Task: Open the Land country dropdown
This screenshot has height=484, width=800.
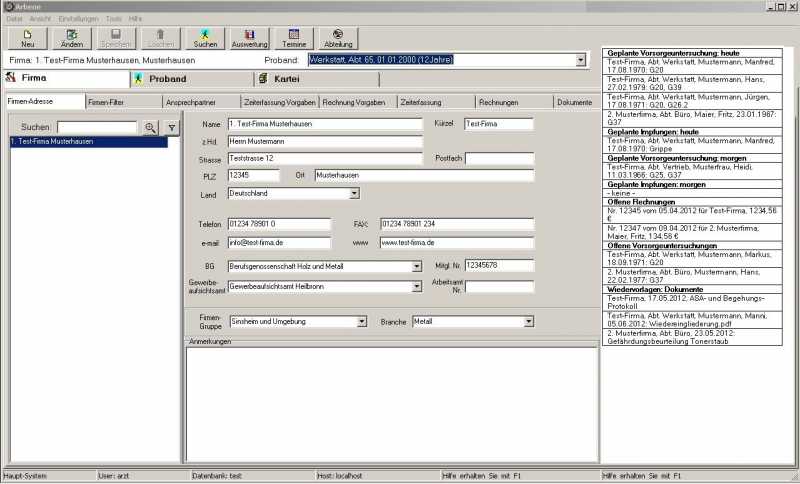Action: point(354,193)
